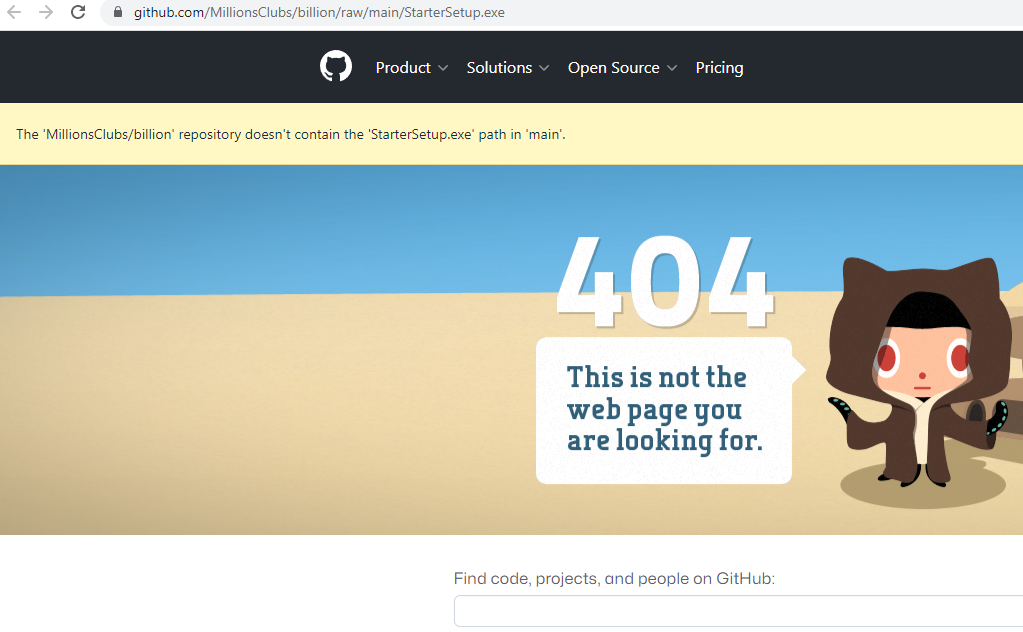The height and width of the screenshot is (632, 1023).
Task: Go back using browser back arrow
Action: click(x=14, y=12)
